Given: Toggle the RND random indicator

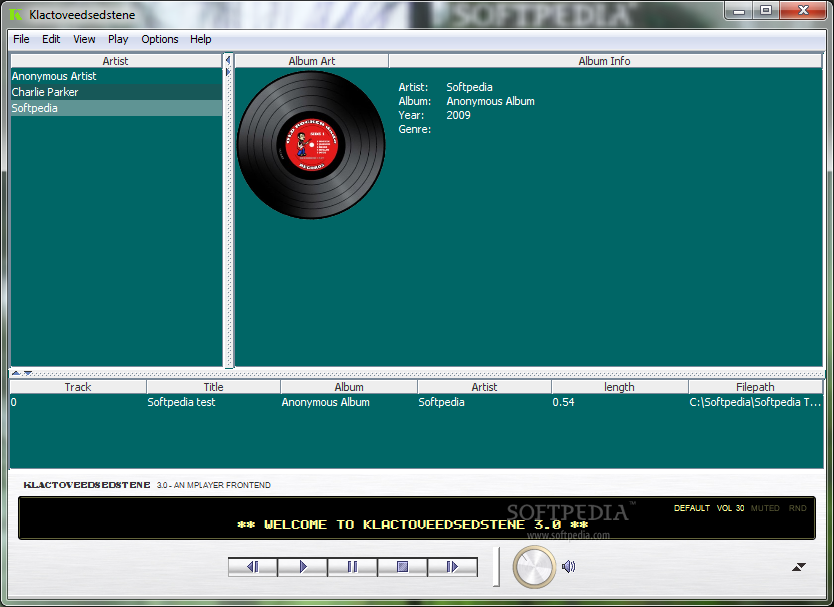Looking at the screenshot, I should (x=797, y=508).
